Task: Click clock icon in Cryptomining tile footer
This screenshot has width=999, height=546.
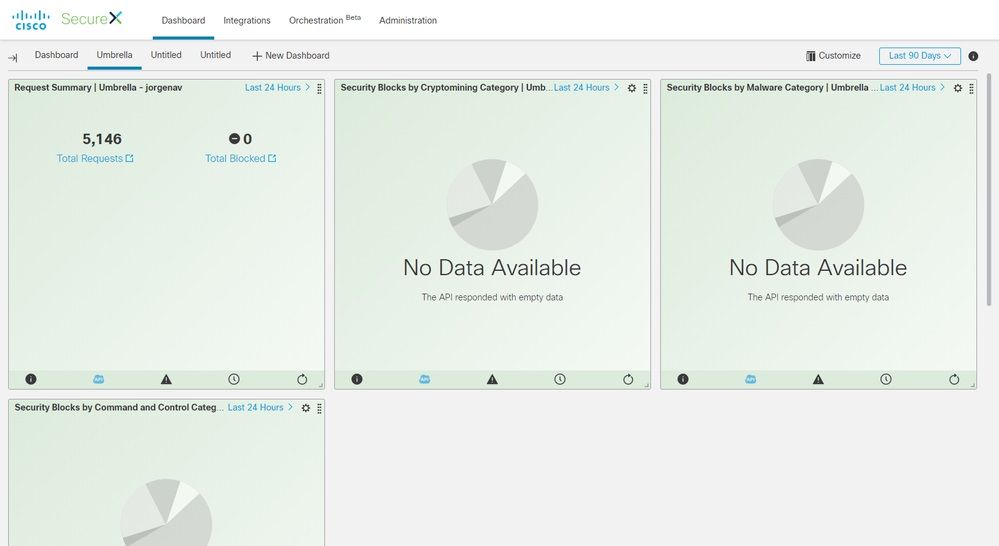Action: [560, 379]
